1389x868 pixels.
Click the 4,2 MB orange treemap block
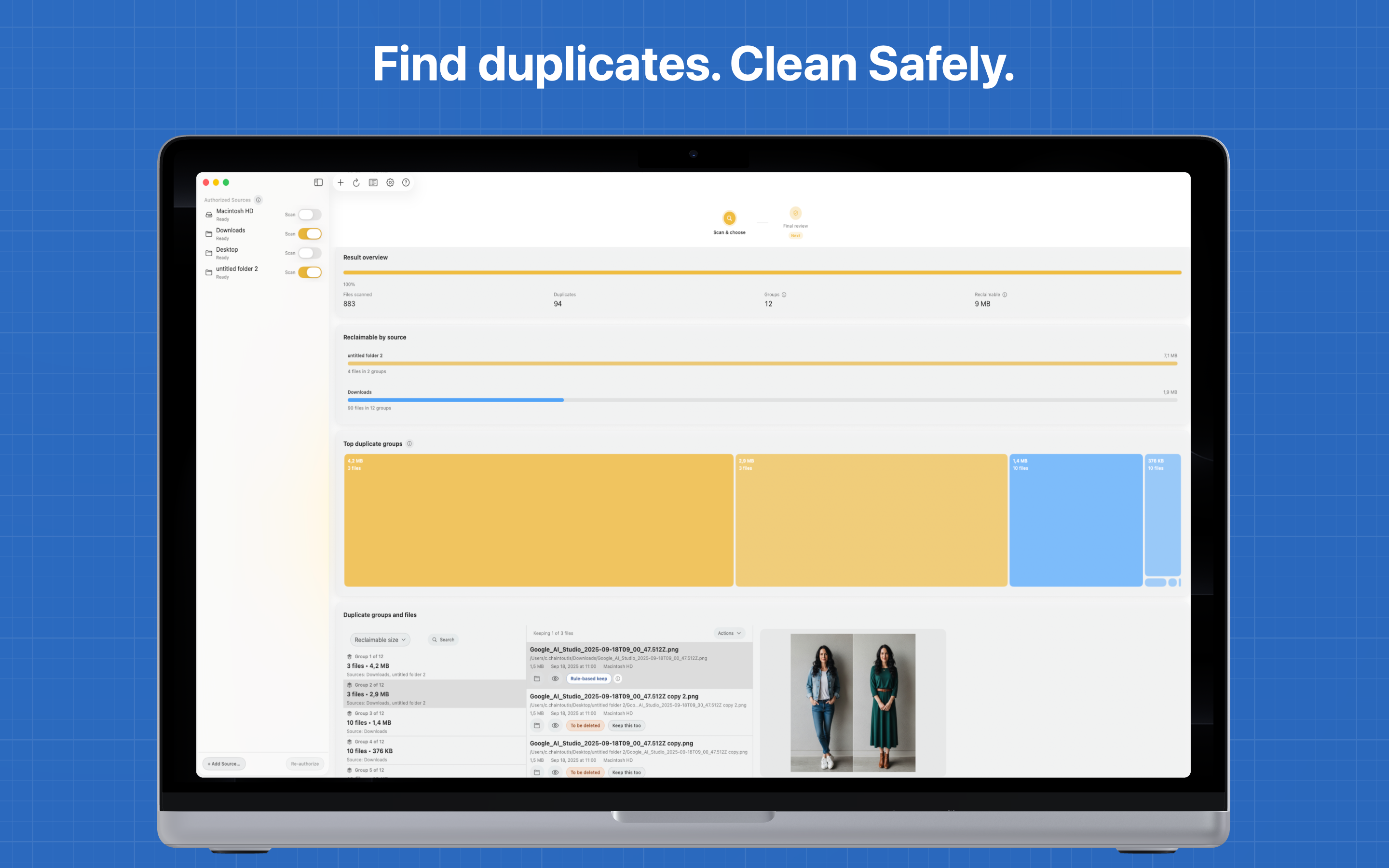pyautogui.click(x=538, y=520)
